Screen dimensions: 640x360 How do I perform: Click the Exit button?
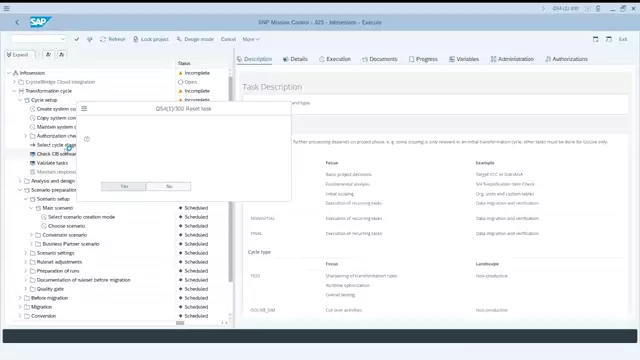click(623, 39)
